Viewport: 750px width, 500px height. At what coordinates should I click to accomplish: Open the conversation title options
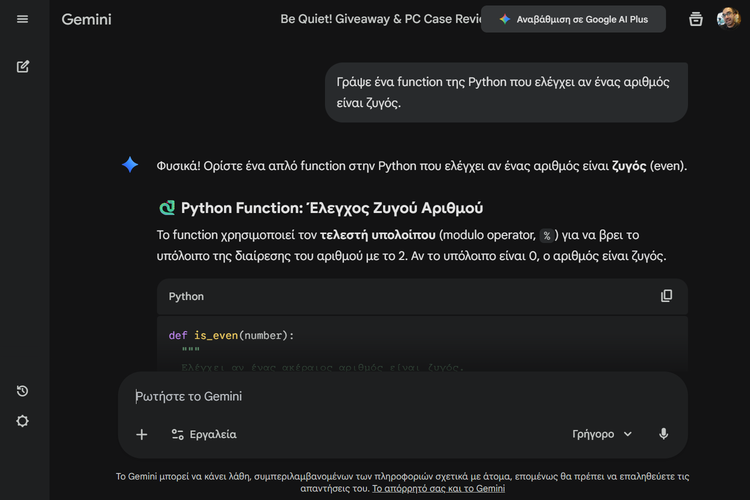point(380,19)
